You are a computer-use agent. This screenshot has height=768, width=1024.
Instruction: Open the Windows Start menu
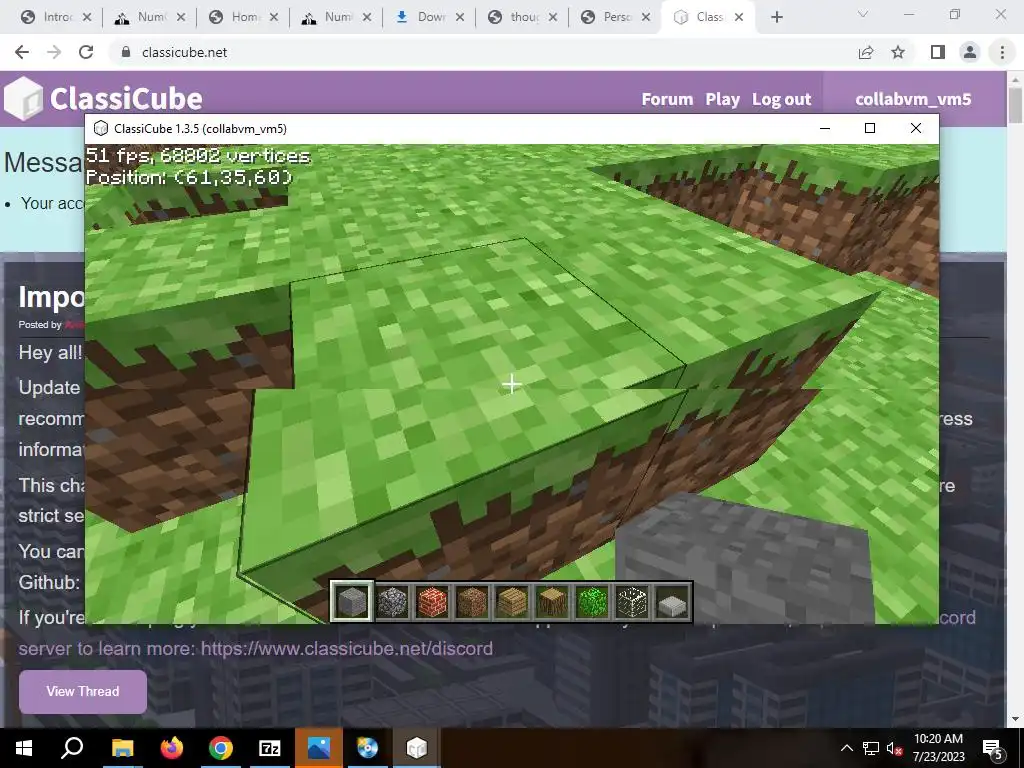point(24,748)
